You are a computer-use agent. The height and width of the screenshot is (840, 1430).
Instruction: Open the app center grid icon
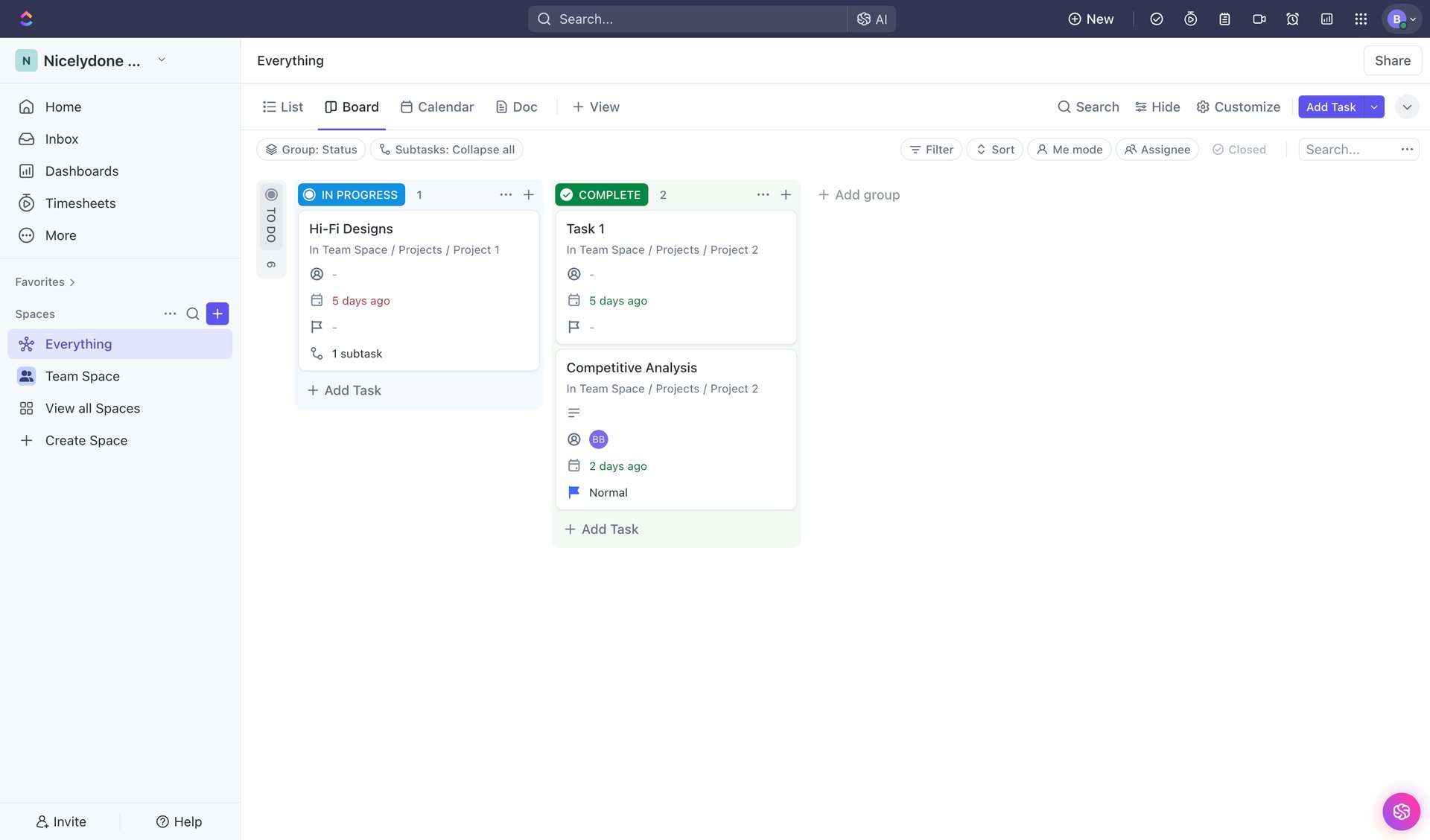(x=1361, y=19)
